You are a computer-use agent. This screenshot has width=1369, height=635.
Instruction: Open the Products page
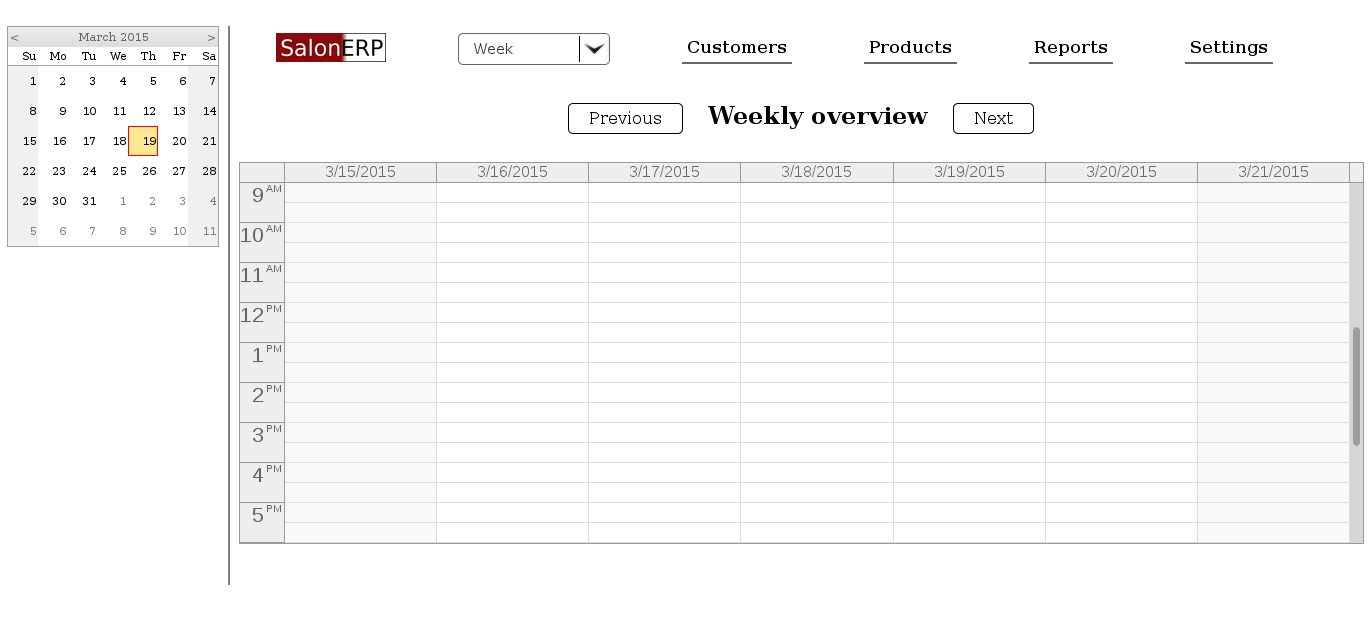(909, 47)
